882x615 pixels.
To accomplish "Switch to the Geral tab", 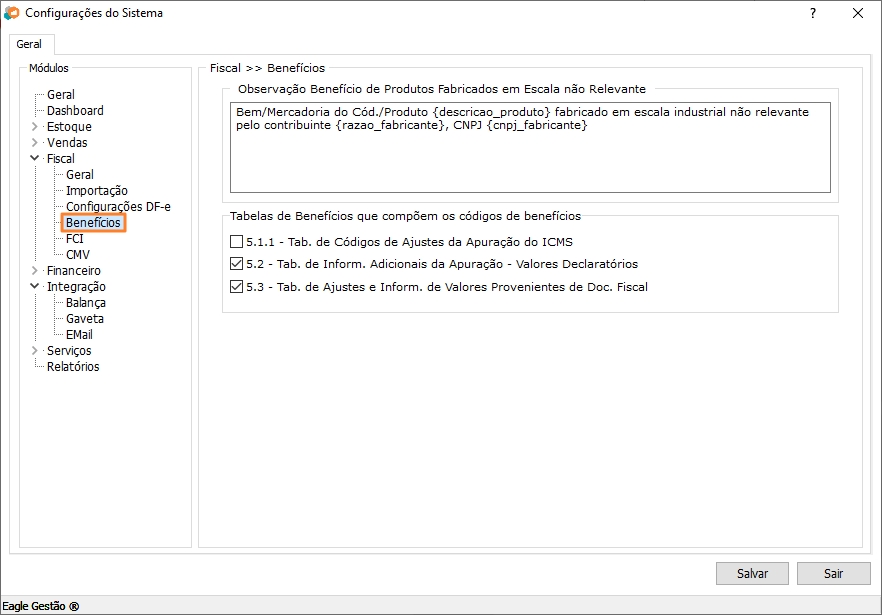I will [29, 45].
